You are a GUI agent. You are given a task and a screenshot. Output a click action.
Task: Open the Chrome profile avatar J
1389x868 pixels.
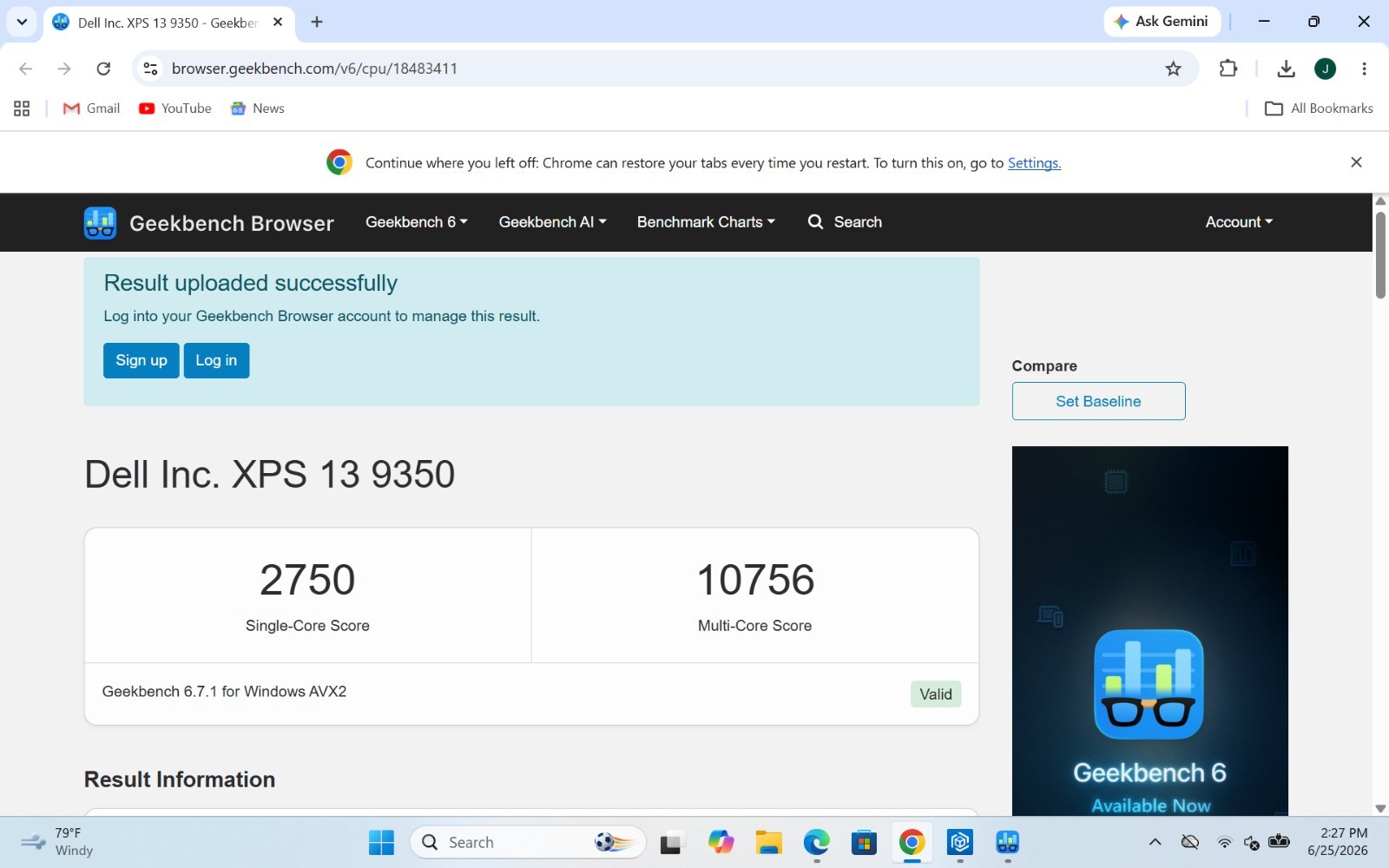[x=1325, y=69]
